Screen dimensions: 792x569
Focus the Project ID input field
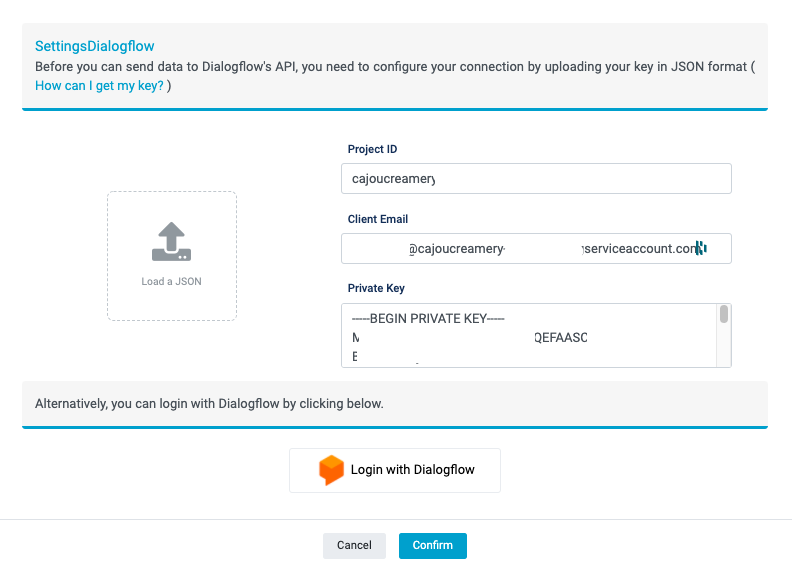point(536,178)
